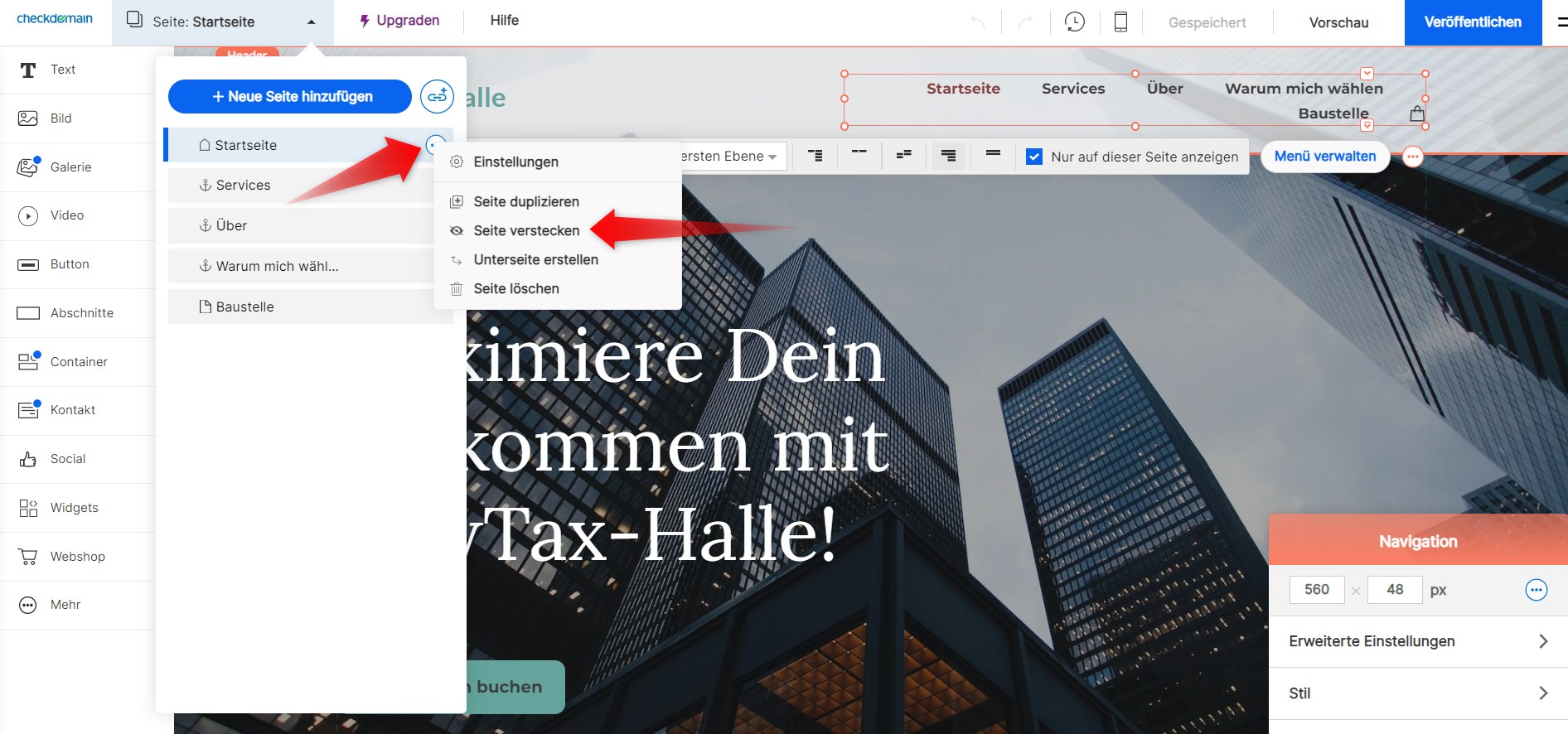
Task: Select Seite löschen in the menu
Action: click(x=516, y=289)
